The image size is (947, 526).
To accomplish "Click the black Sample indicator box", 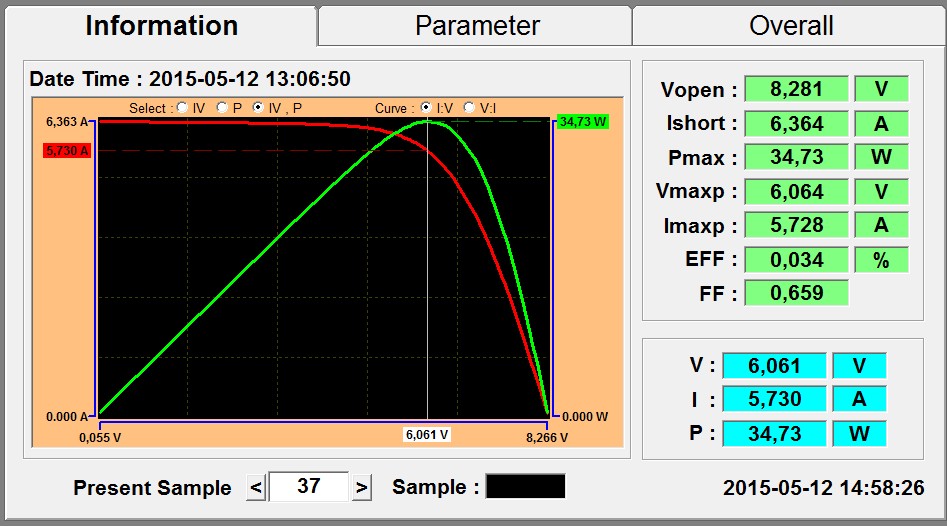I will click(525, 486).
